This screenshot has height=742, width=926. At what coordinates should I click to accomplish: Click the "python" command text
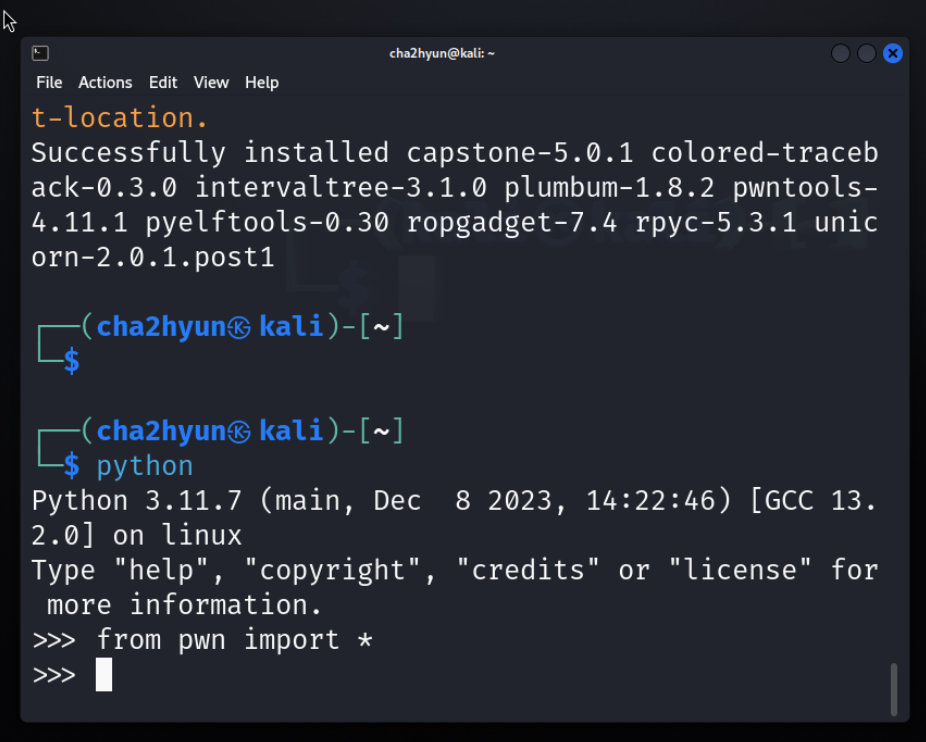(145, 466)
